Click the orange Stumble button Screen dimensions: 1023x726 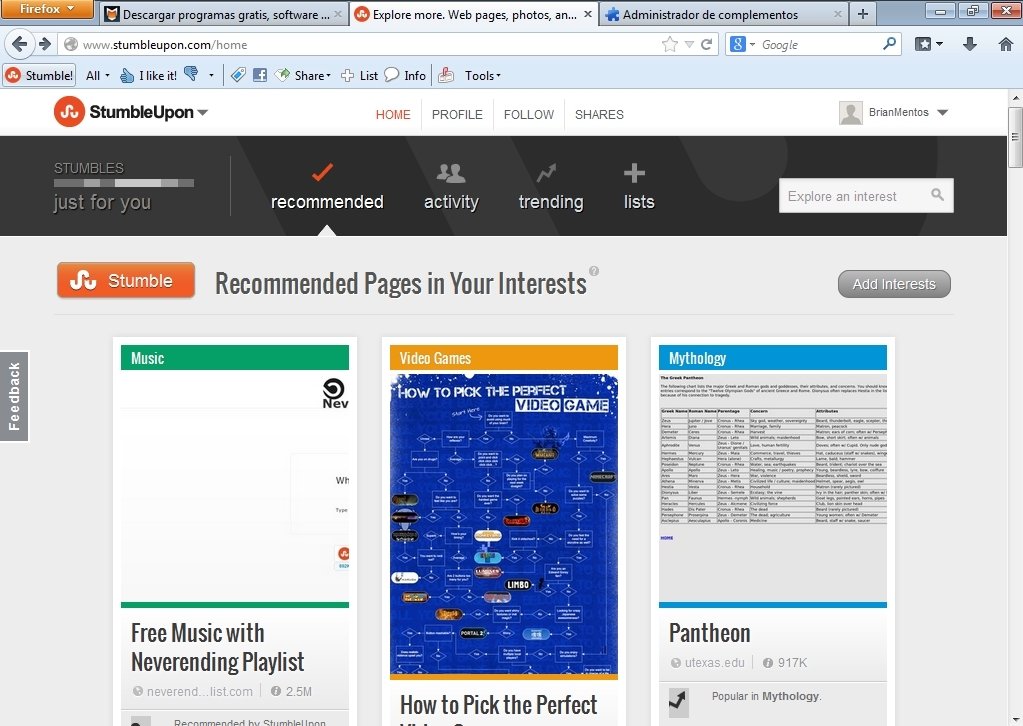click(126, 280)
